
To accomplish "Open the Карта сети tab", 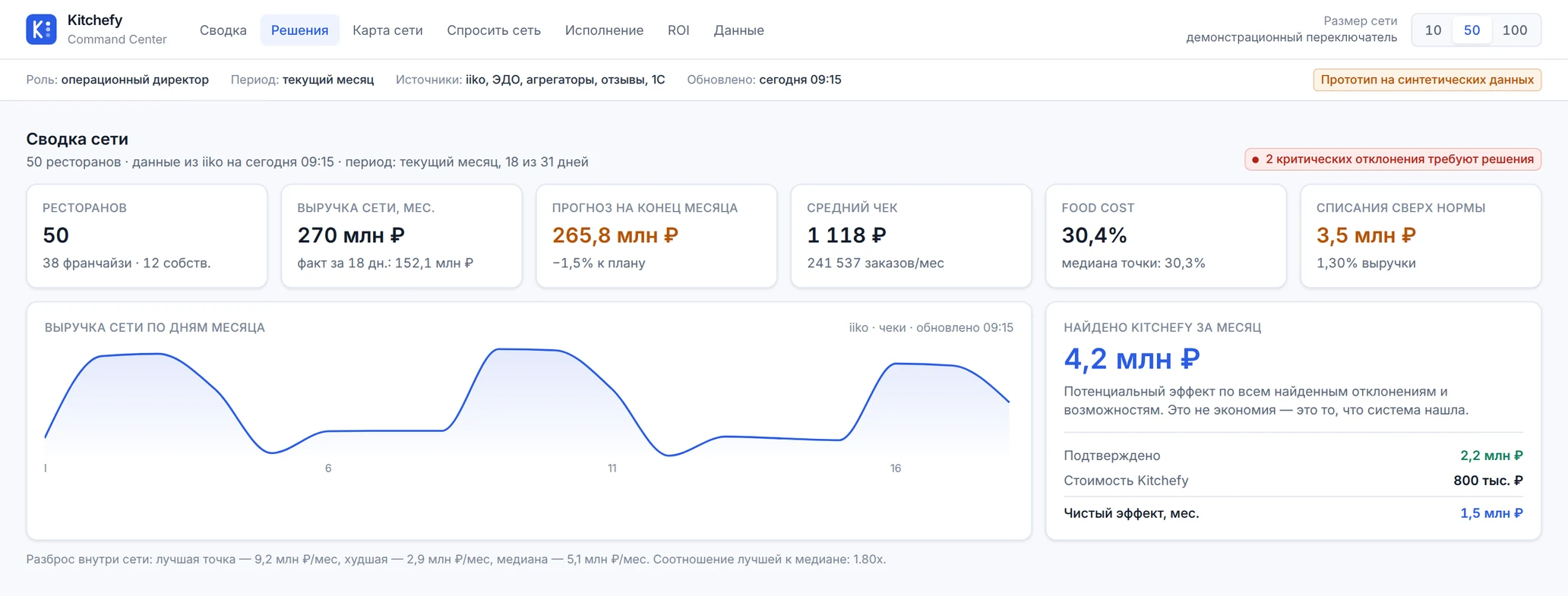I will [x=387, y=30].
